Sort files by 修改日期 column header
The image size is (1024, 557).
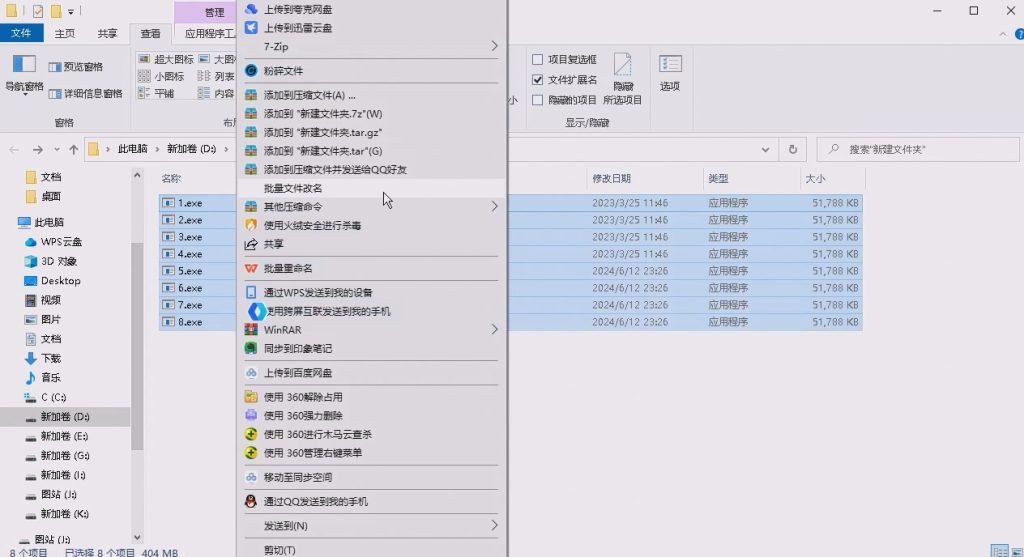pyautogui.click(x=611, y=178)
